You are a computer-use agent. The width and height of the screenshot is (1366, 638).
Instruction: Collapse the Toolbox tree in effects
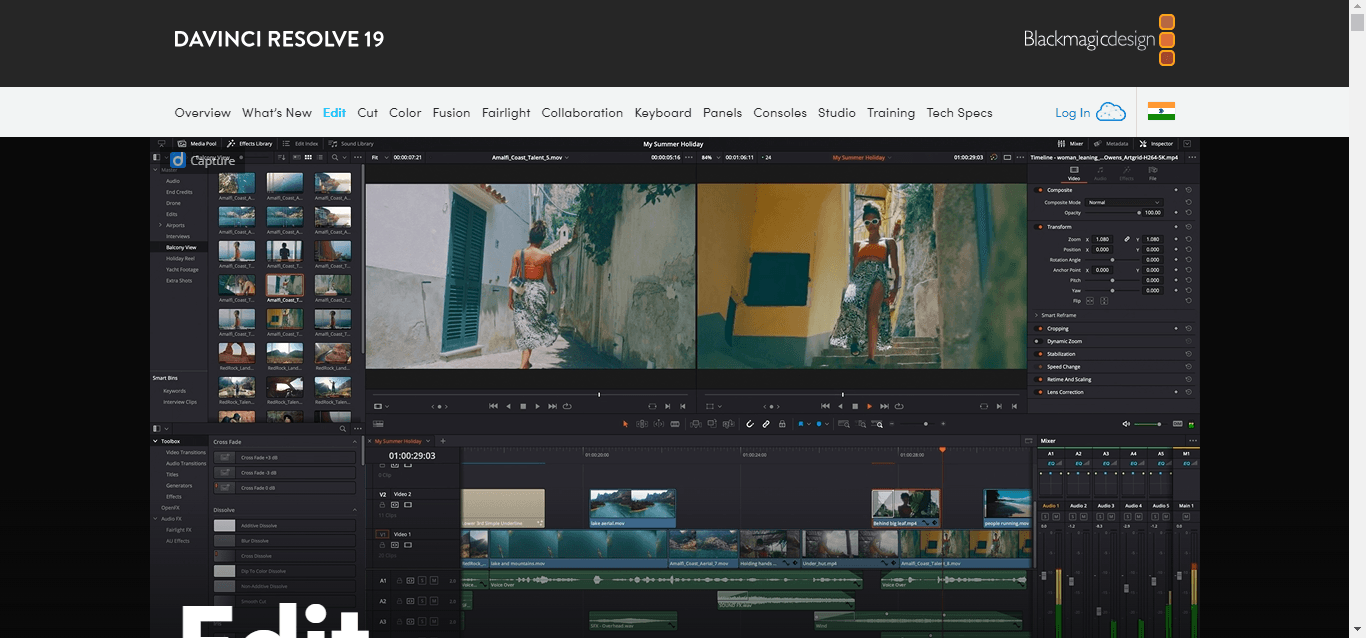[155, 441]
